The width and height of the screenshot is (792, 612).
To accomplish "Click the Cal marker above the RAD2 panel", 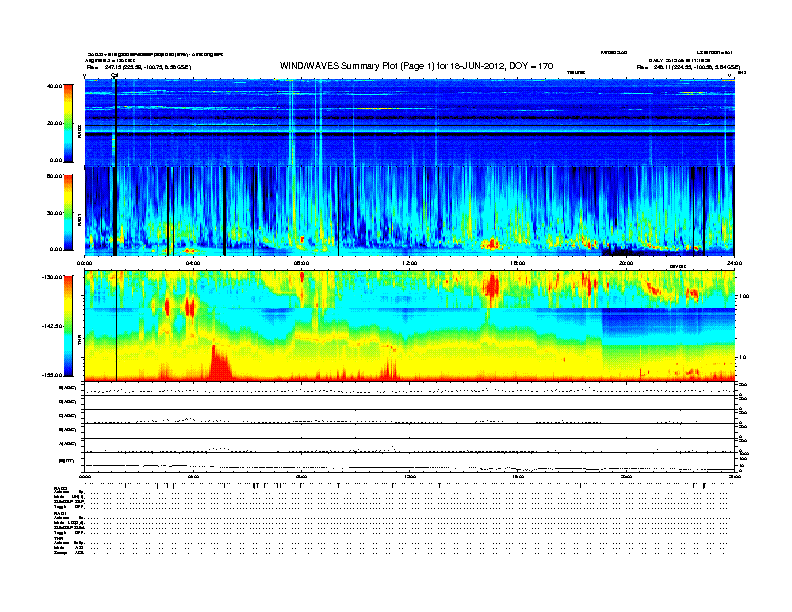I will [x=115, y=76].
